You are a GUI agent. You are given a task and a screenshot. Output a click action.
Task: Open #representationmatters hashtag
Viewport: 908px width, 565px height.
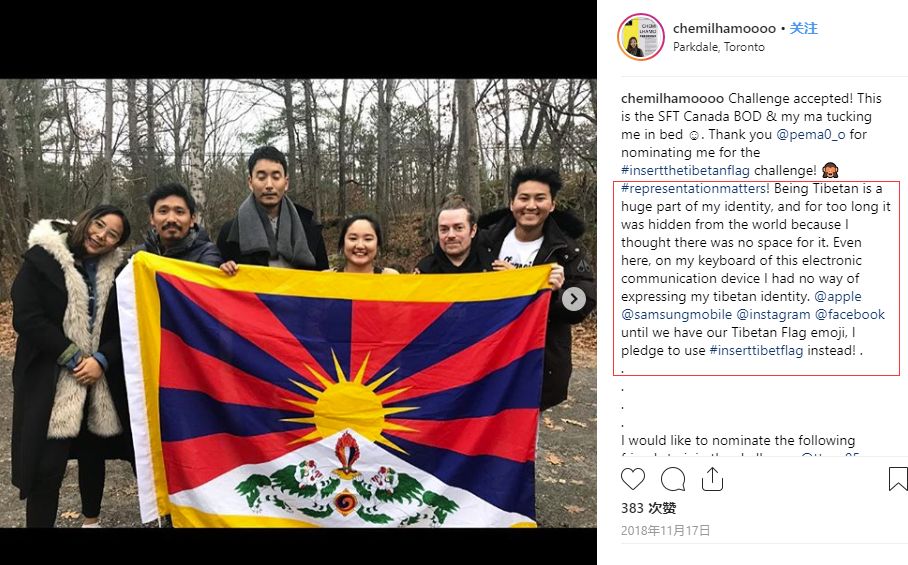coord(695,189)
